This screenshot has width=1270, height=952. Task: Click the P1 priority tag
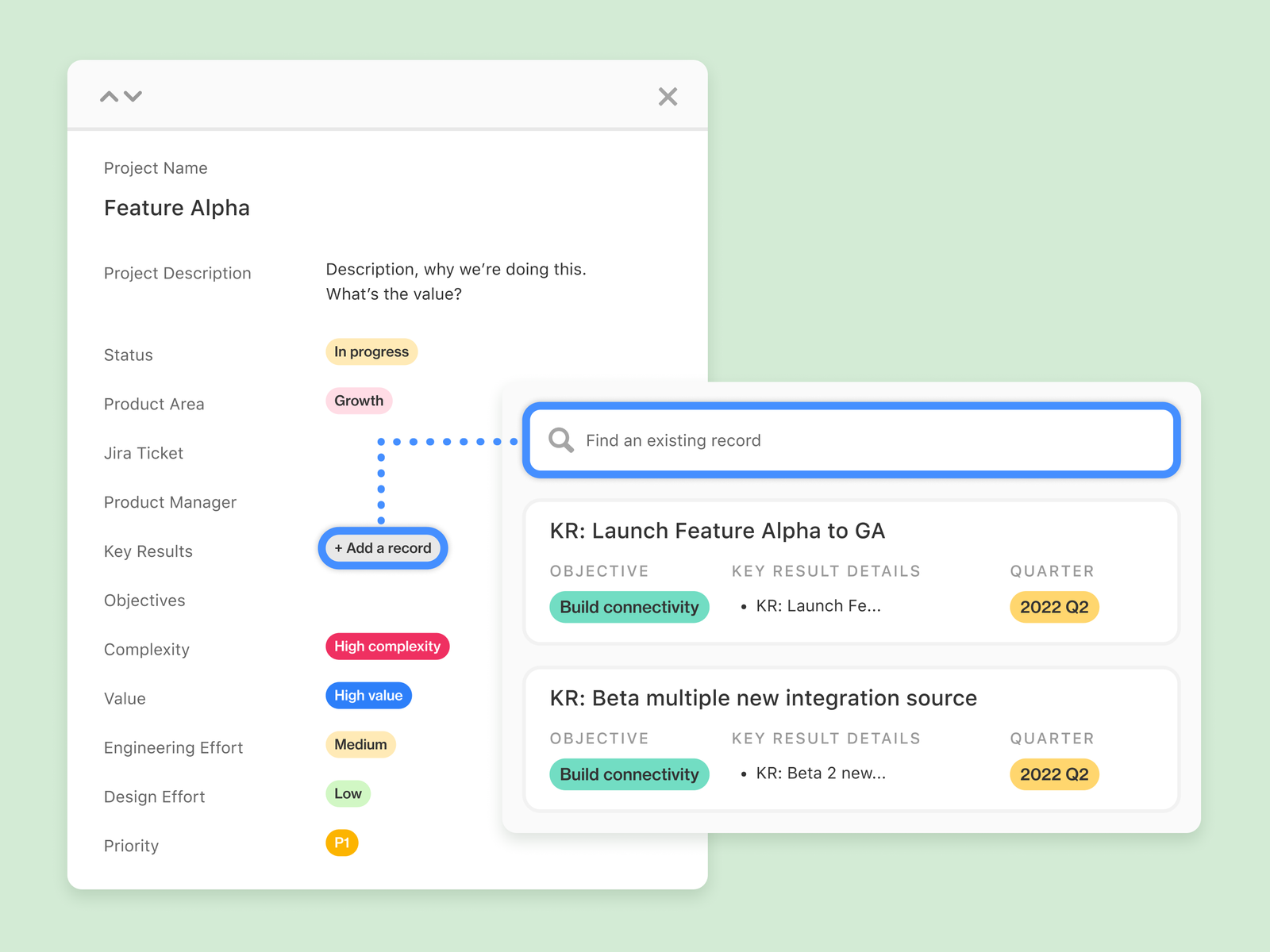point(342,843)
